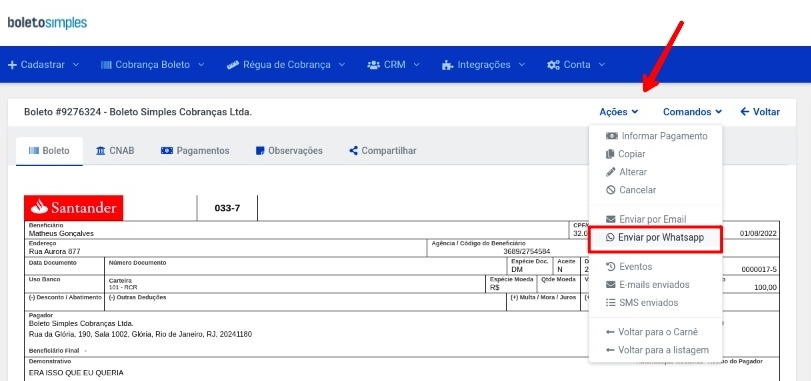Click the arrow icon beside Voltar para o Carnê
The width and height of the screenshot is (811, 381).
tap(610, 332)
